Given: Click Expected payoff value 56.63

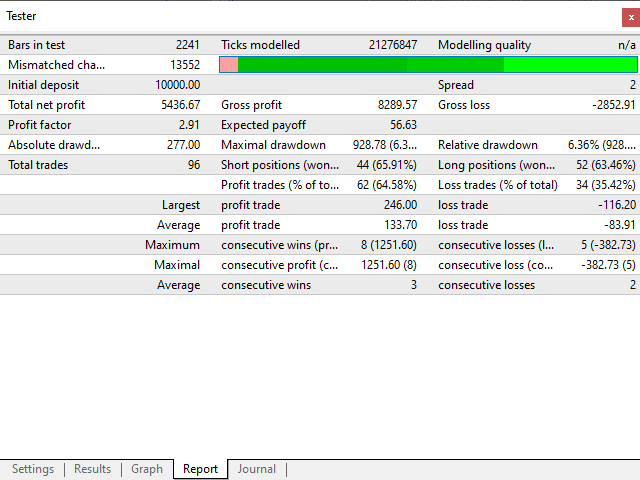Looking at the screenshot, I should [403, 125].
